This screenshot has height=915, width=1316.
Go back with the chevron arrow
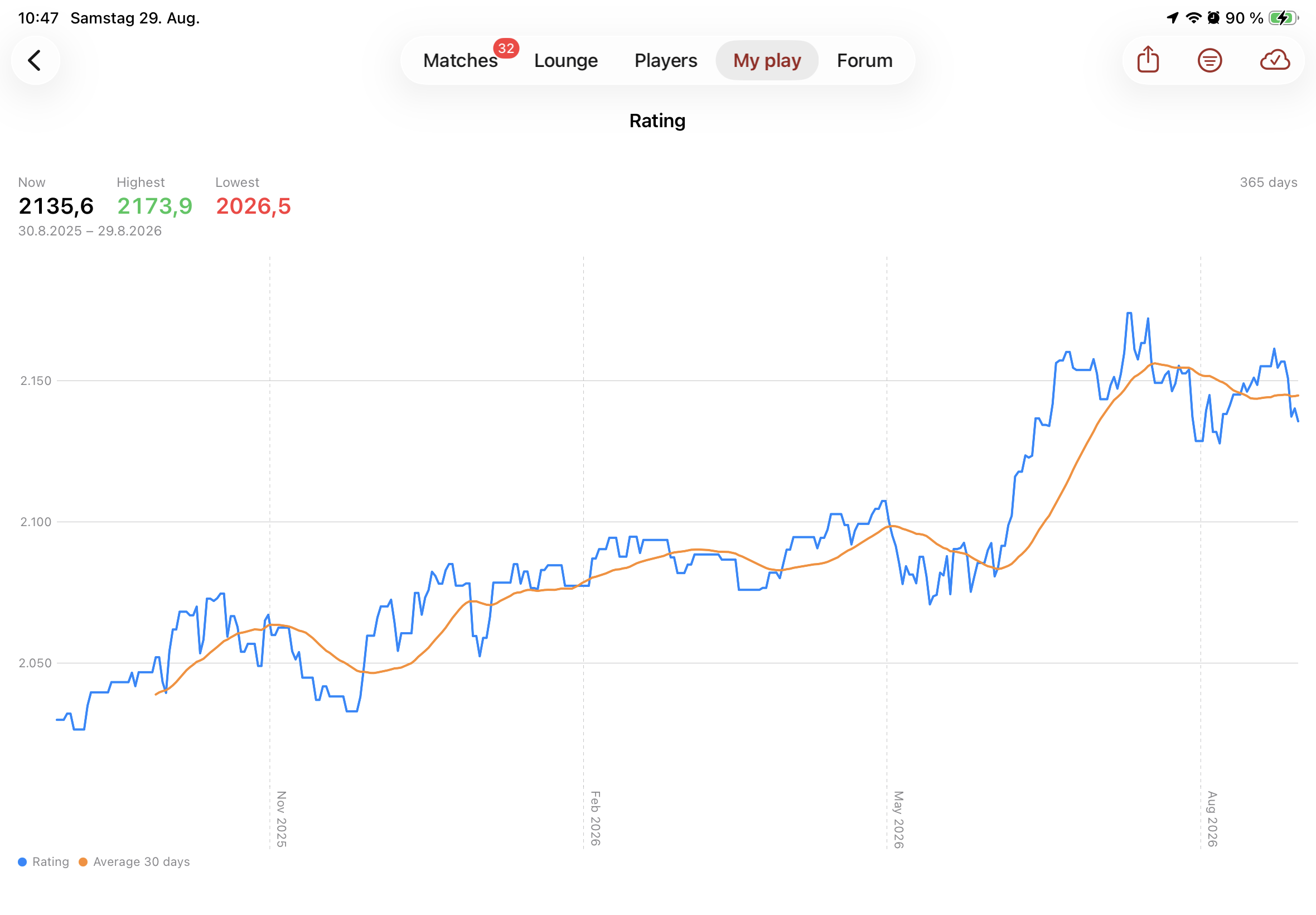pyautogui.click(x=35, y=60)
